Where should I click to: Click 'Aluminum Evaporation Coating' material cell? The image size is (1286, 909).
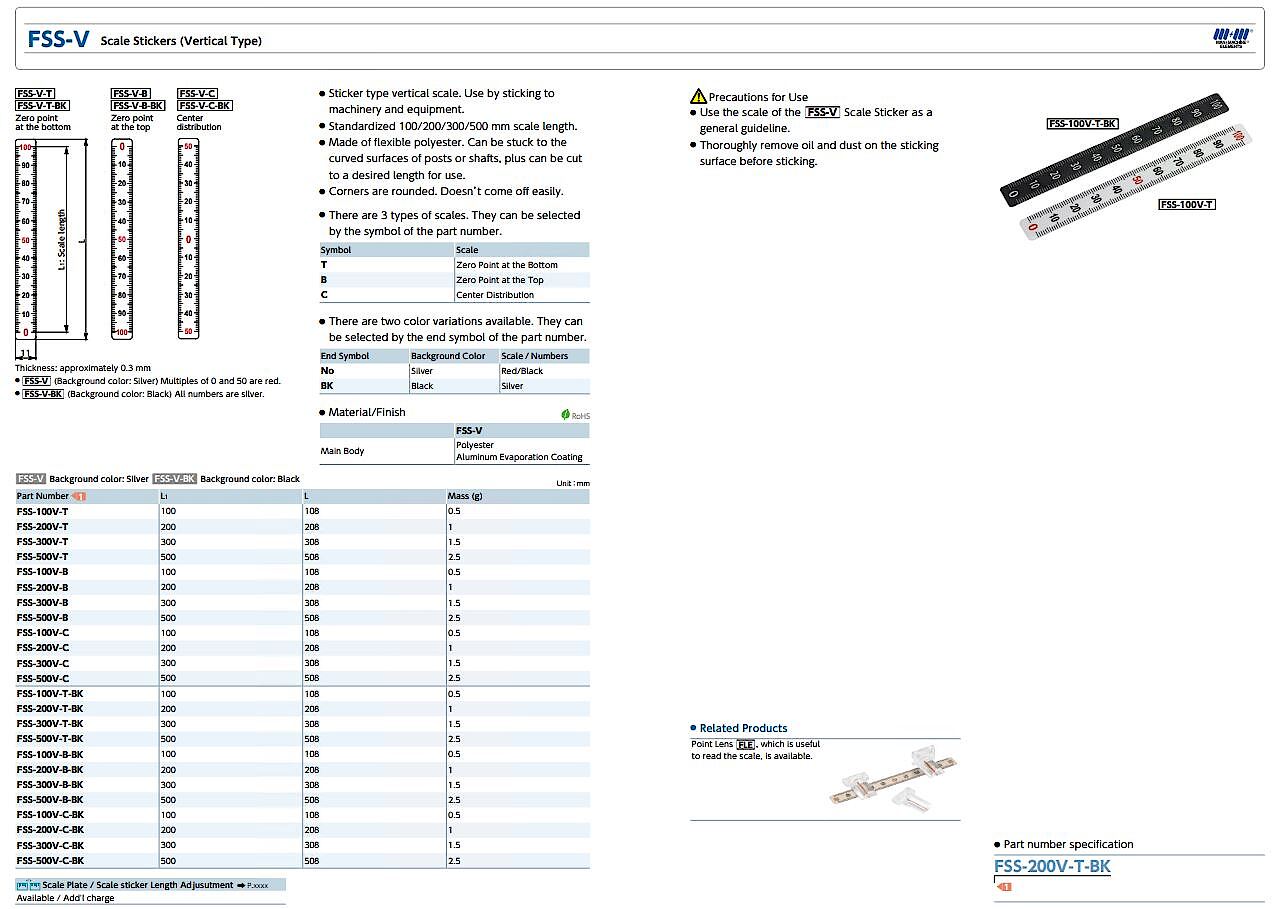tap(519, 457)
